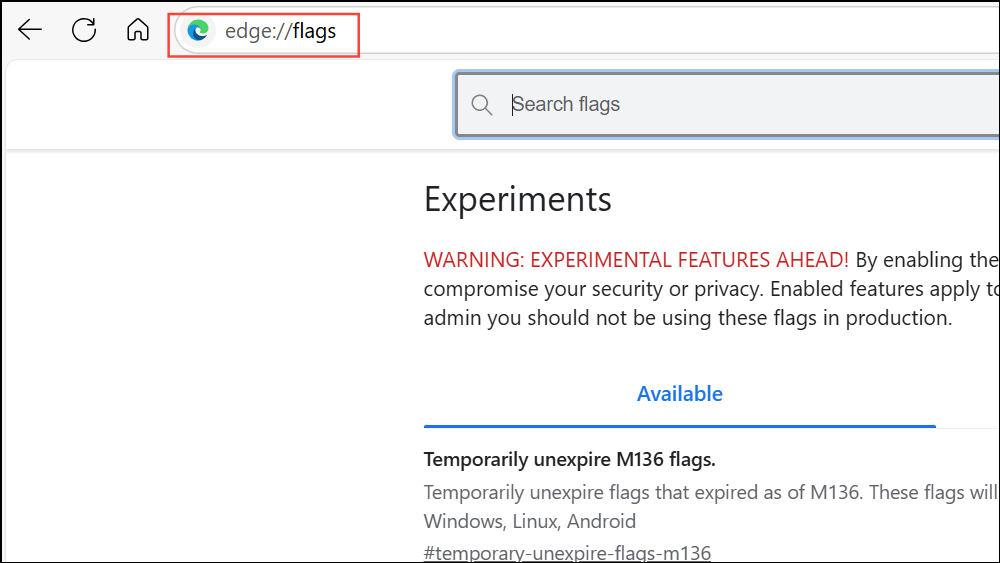Click the 'compromise your security or privacy' line

coord(593,289)
